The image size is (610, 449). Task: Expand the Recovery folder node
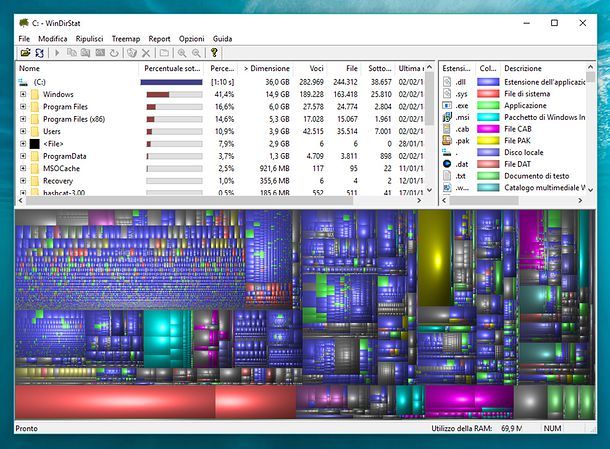pyautogui.click(x=23, y=181)
